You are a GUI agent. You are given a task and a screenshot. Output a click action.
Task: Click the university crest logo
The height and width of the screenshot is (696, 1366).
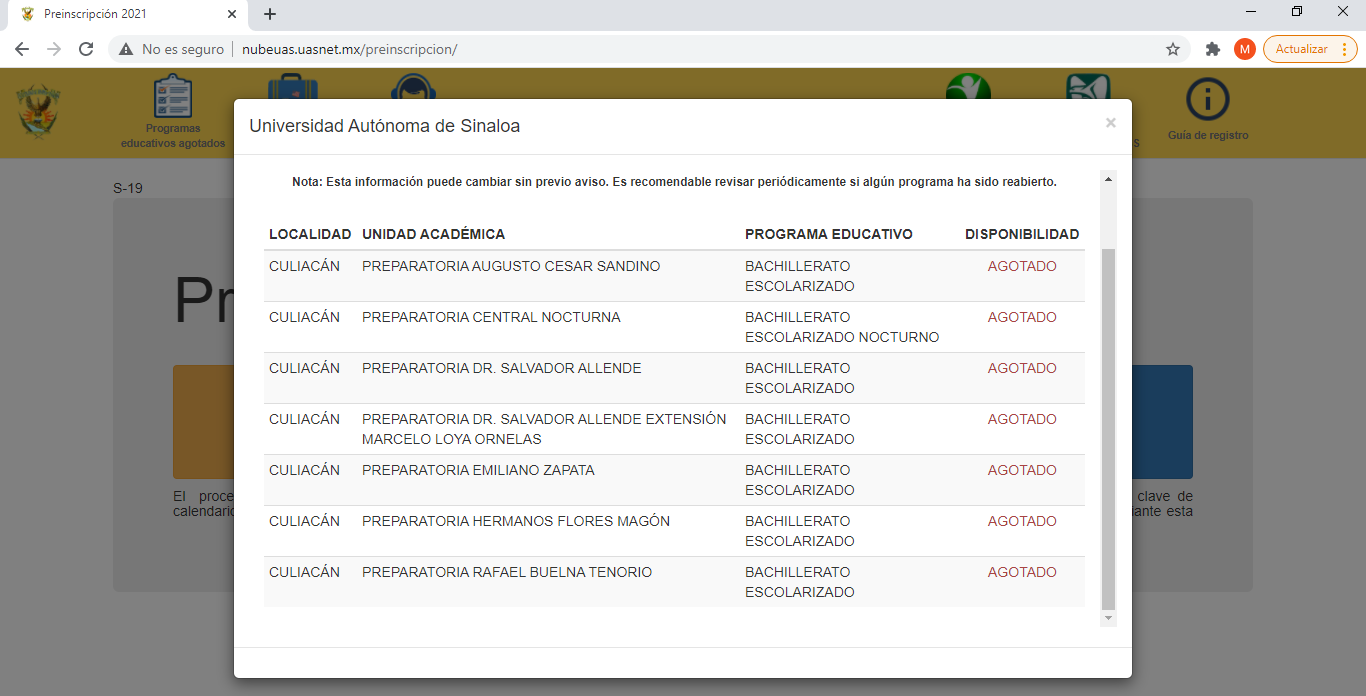pos(40,110)
